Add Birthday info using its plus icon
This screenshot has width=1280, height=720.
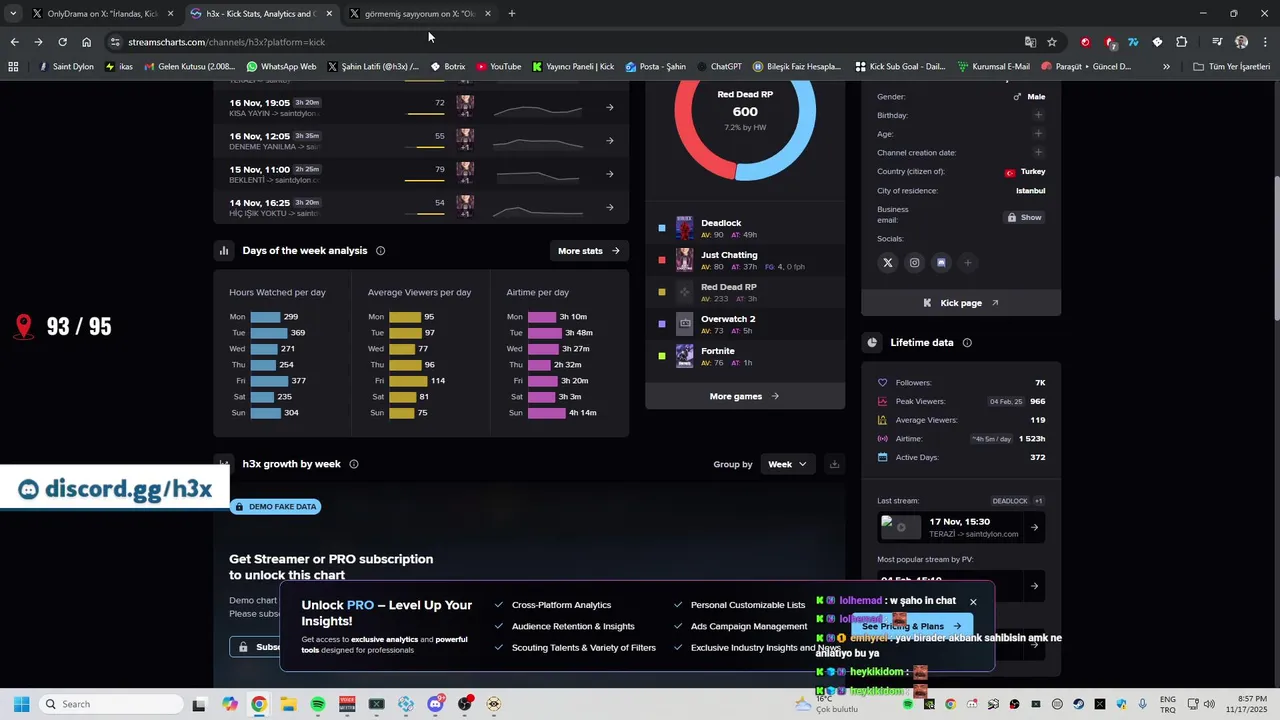[x=1038, y=115]
